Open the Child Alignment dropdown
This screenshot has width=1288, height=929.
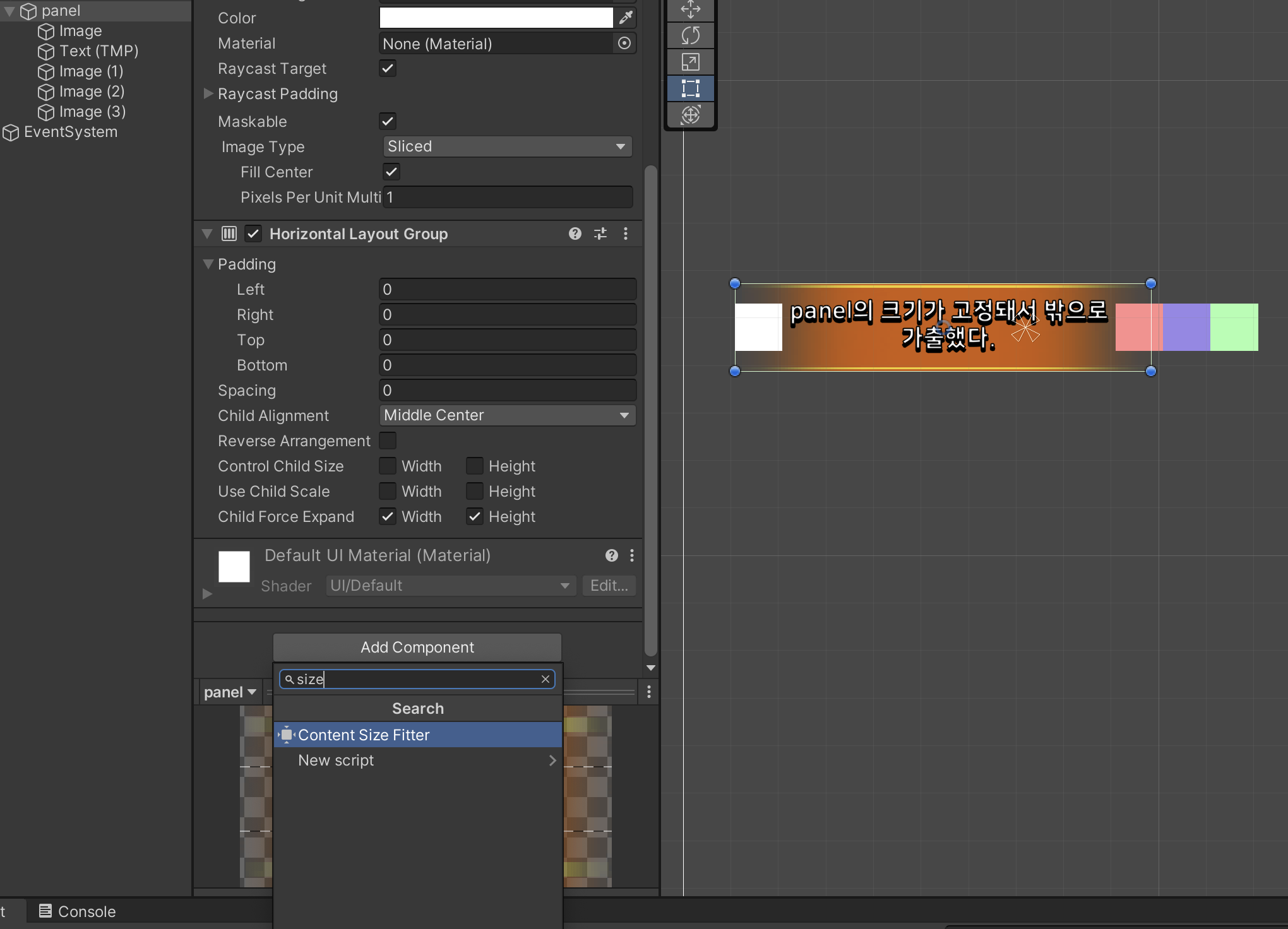coord(507,415)
